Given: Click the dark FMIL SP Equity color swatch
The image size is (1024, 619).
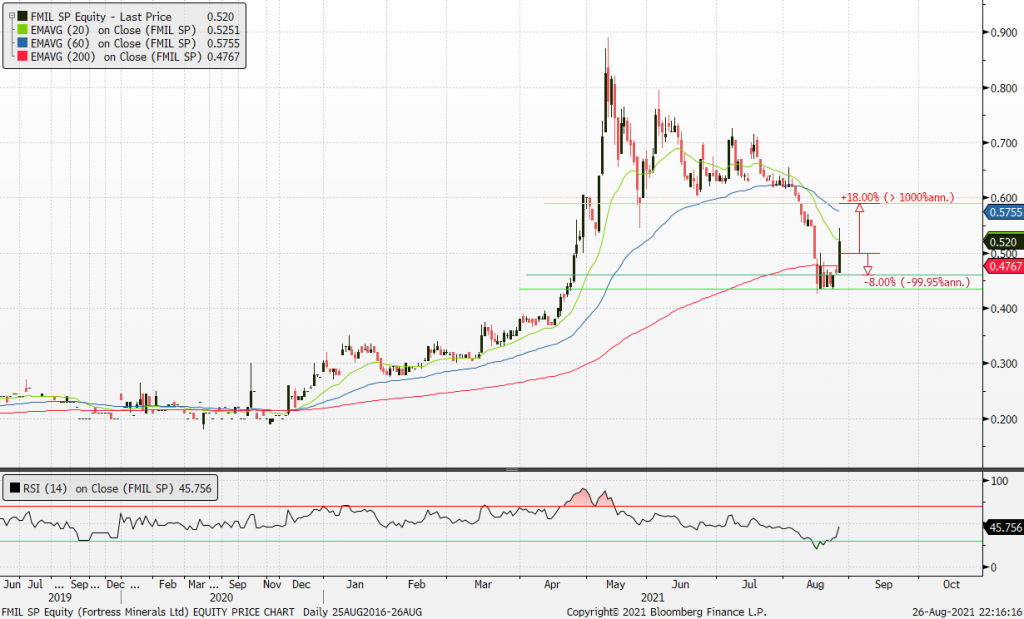Looking at the screenshot, I should pos(22,17).
